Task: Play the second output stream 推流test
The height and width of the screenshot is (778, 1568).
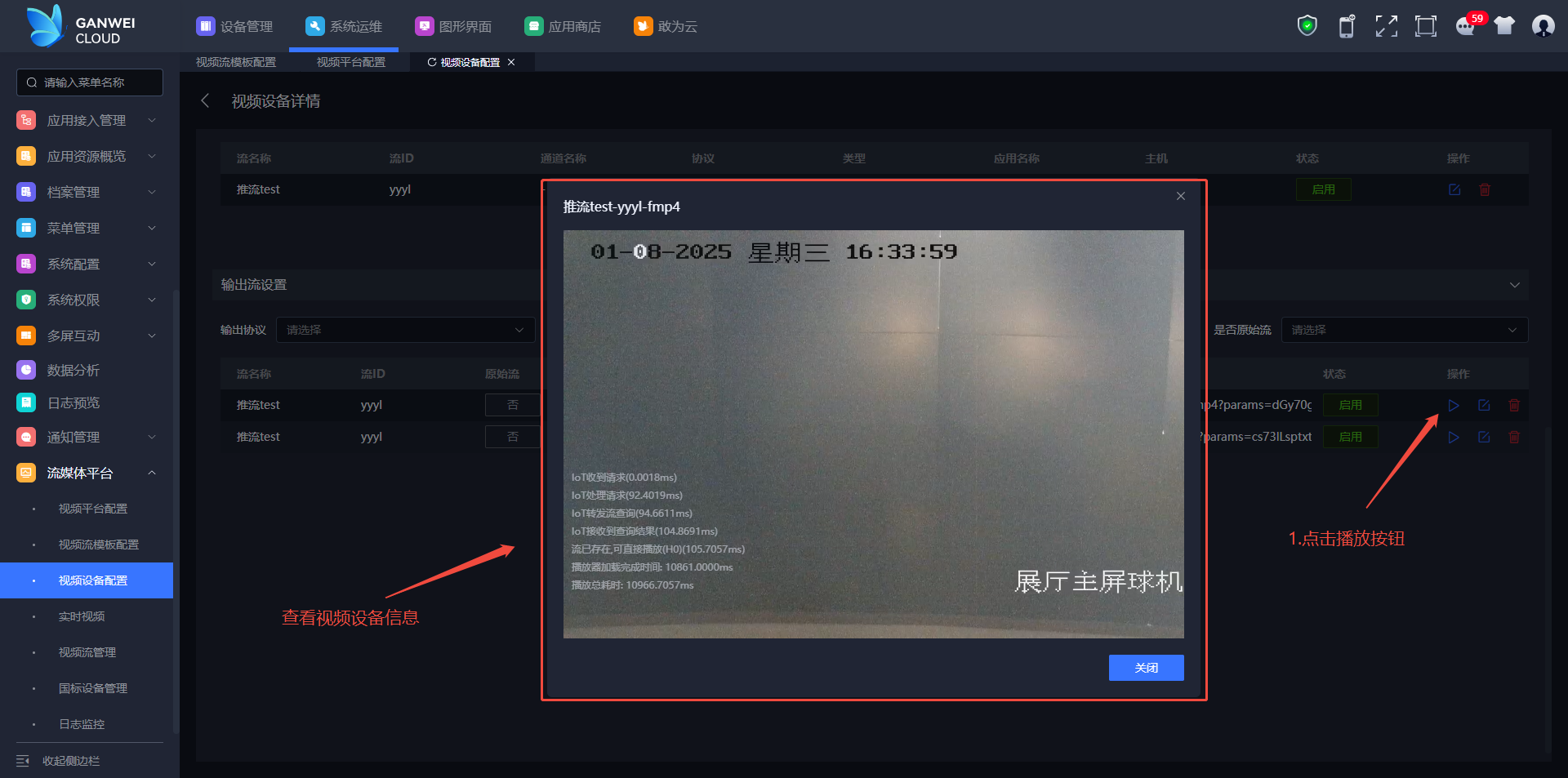Action: [x=1454, y=437]
